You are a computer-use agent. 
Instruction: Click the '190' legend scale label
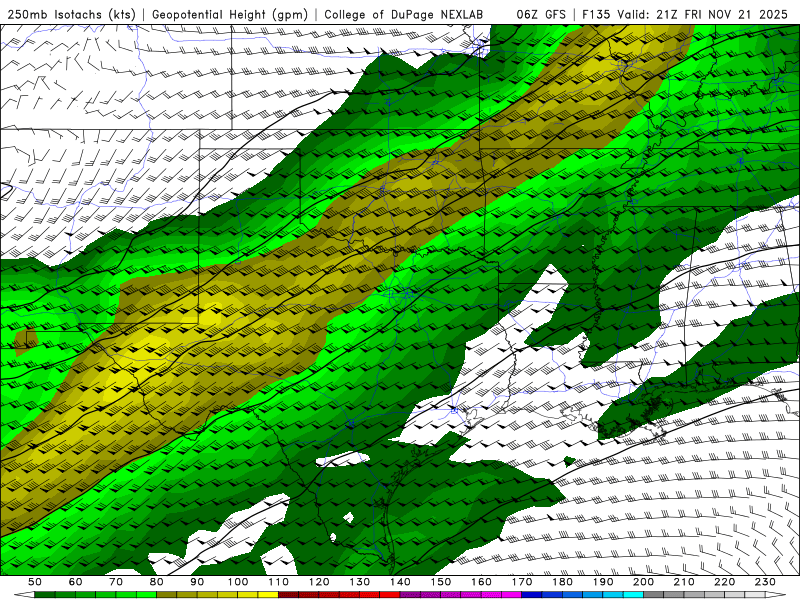pyautogui.click(x=603, y=582)
